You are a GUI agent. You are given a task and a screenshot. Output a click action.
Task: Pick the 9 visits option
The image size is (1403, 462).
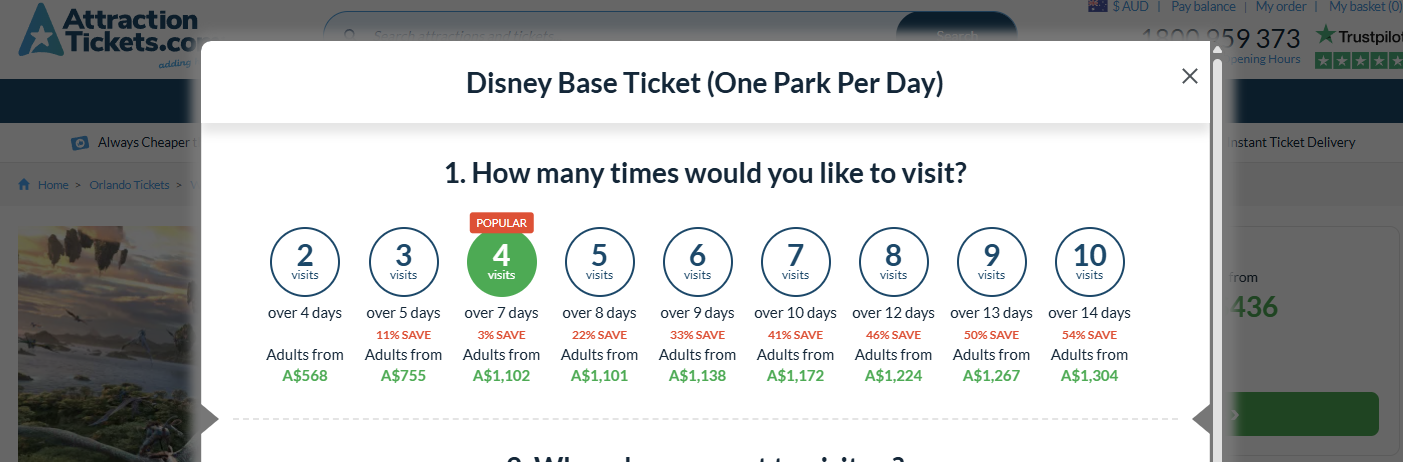point(991,262)
